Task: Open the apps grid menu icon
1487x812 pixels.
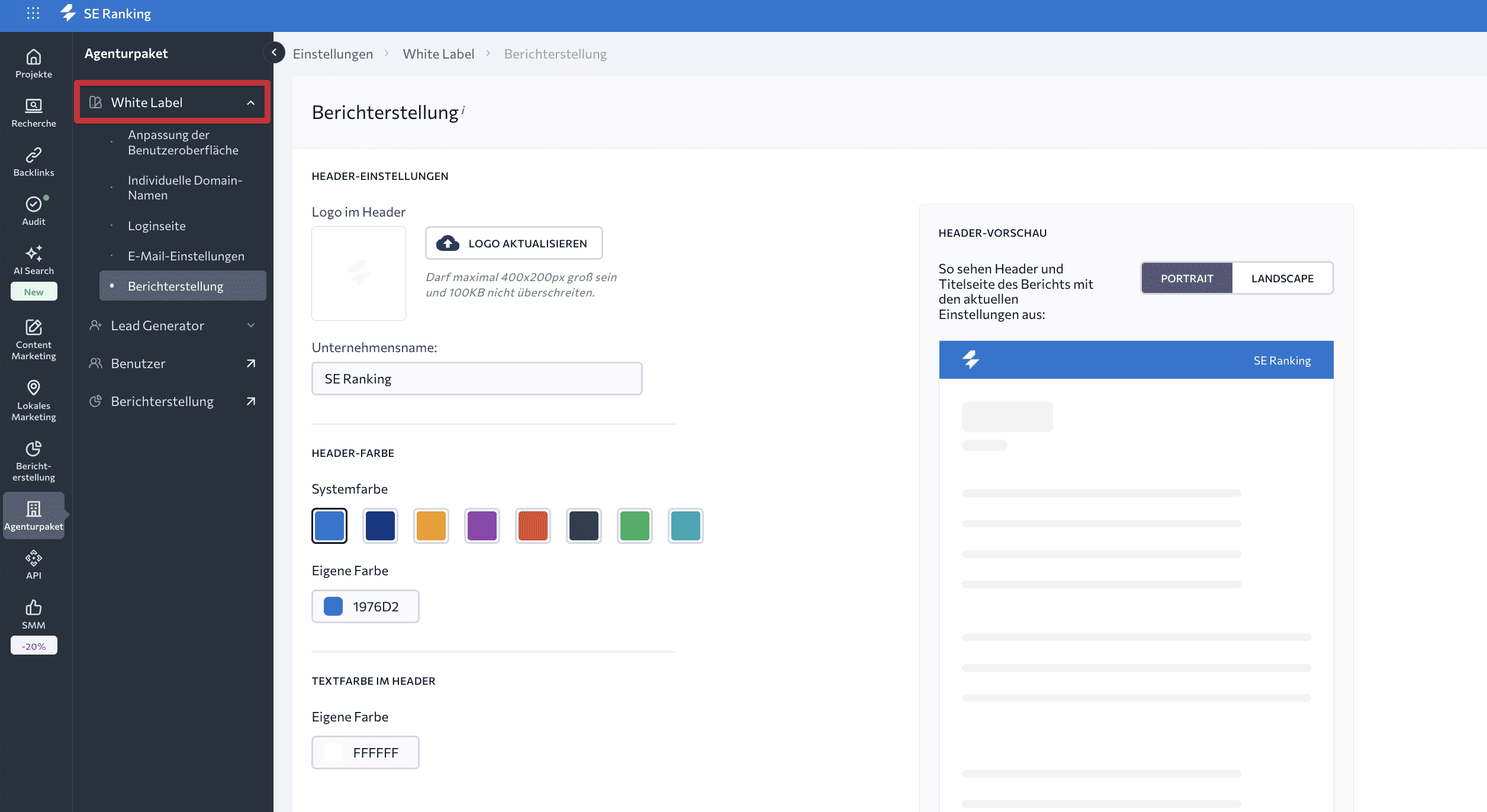Action: click(33, 13)
